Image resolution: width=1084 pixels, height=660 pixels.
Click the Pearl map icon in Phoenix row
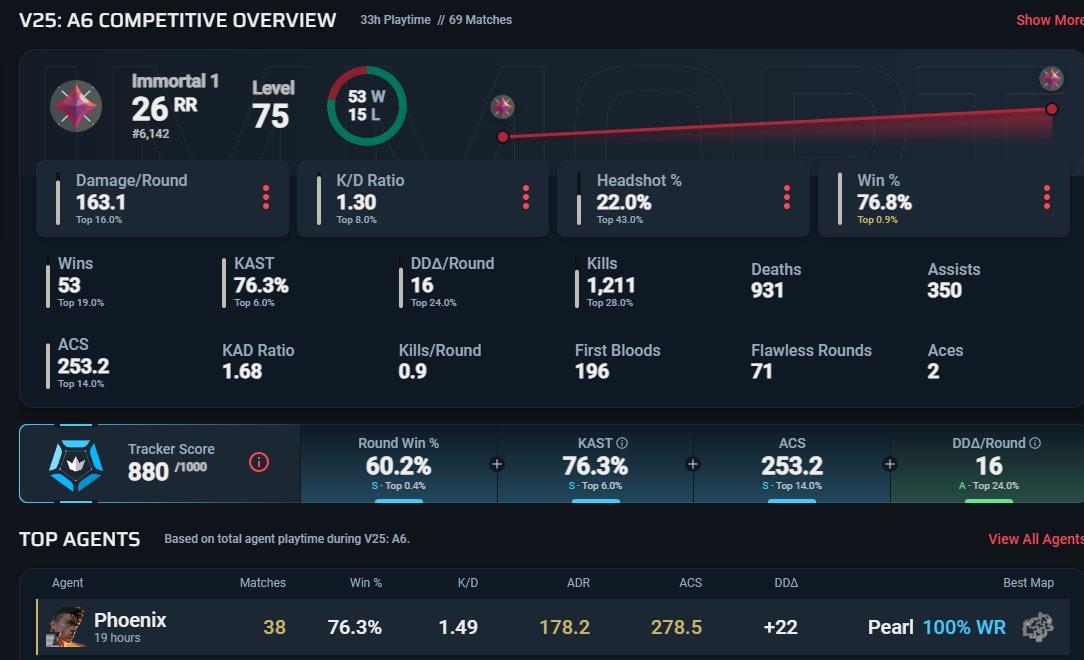[x=1038, y=627]
